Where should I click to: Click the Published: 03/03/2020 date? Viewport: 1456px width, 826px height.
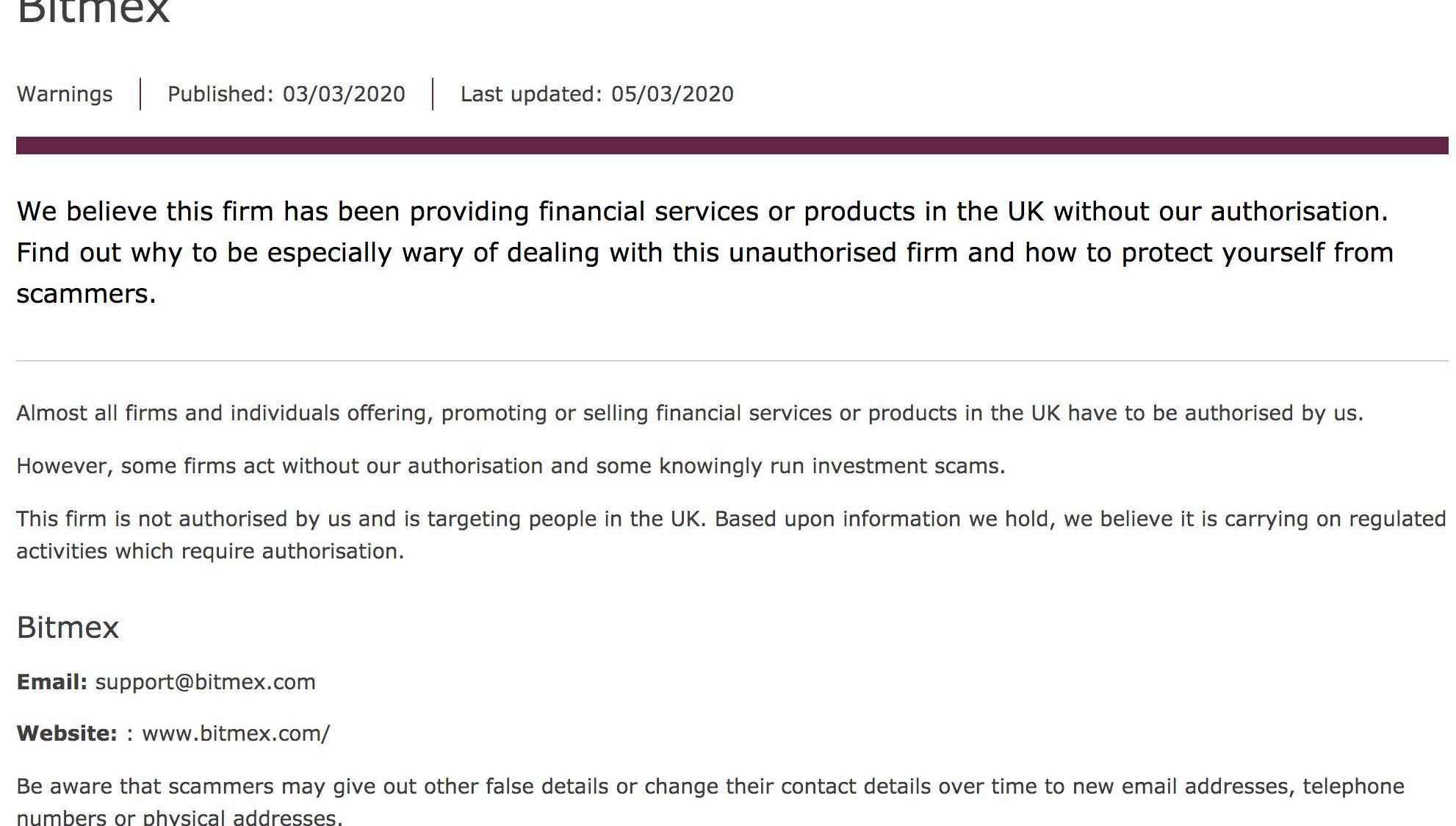pos(286,94)
